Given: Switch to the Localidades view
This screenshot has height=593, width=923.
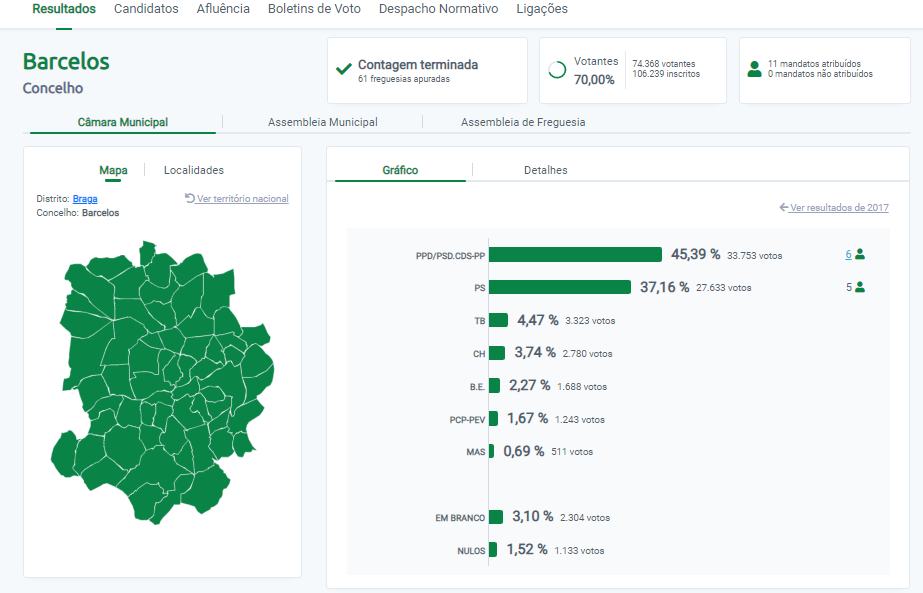Looking at the screenshot, I should (x=194, y=170).
